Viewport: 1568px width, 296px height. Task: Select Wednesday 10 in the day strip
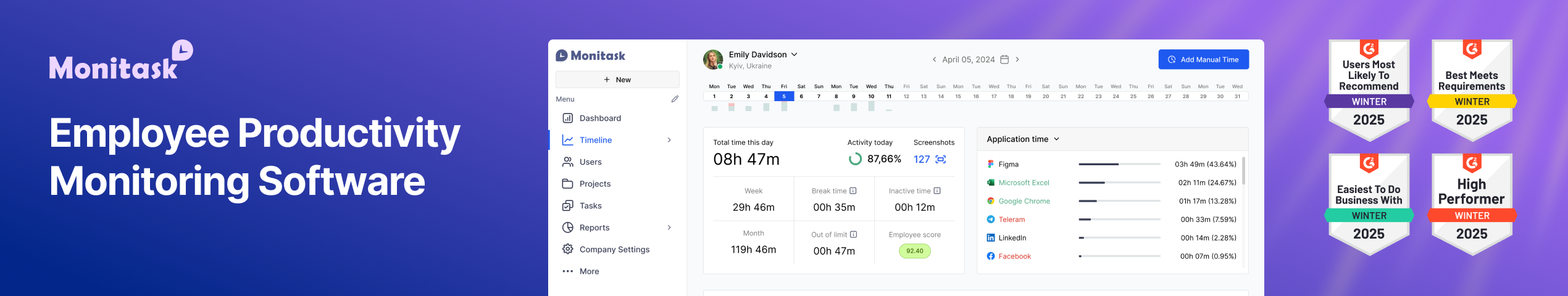pyautogui.click(x=871, y=96)
